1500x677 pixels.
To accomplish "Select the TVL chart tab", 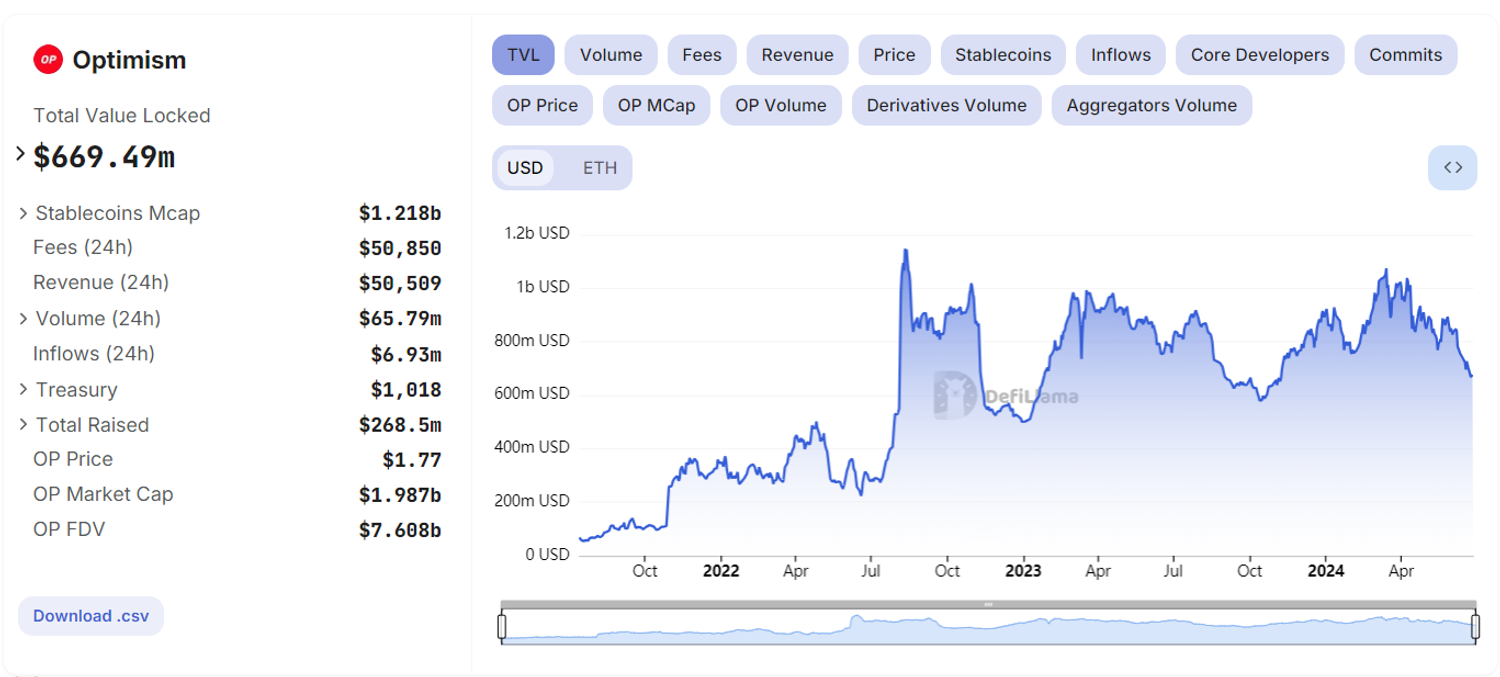I will coord(523,55).
